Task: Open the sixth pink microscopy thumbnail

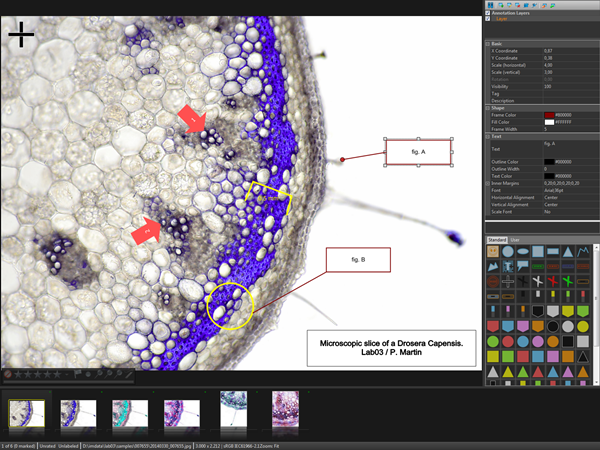Action: click(286, 408)
